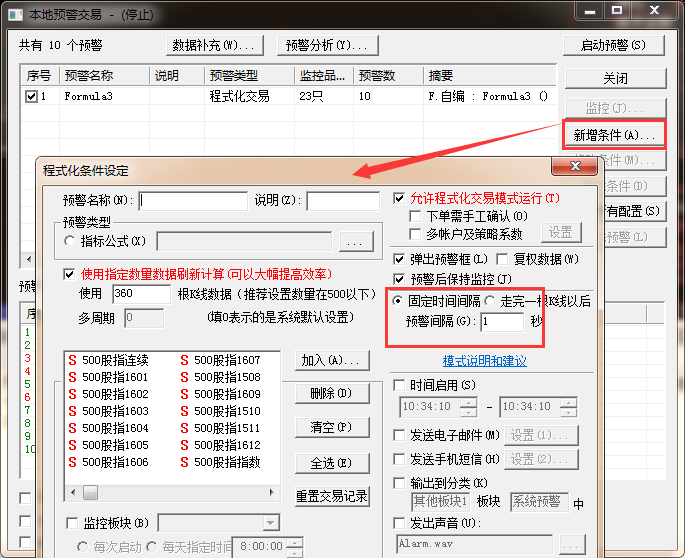This screenshot has height=558, width=685.
Task: Uncheck Formula3 alert row checkbox
Action: click(x=32, y=97)
